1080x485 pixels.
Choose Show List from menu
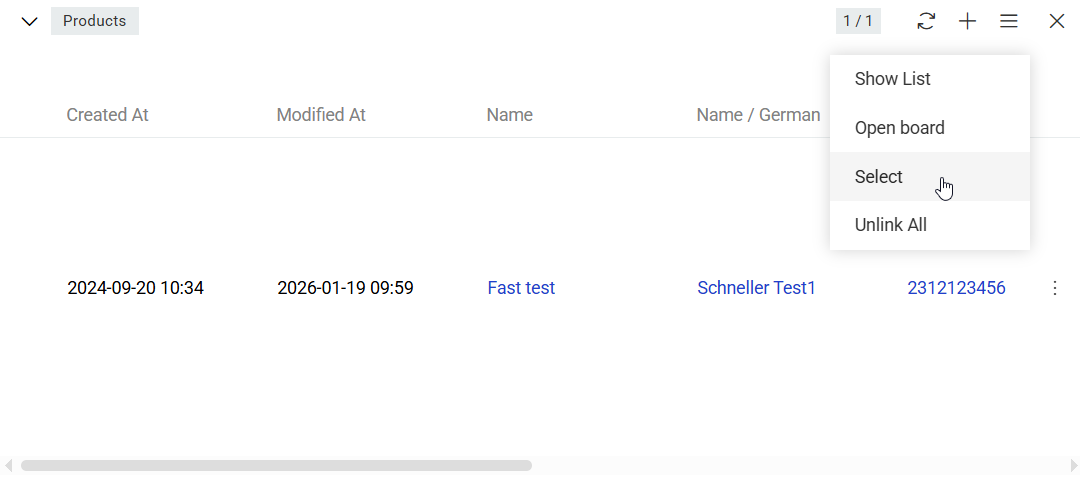tap(892, 79)
